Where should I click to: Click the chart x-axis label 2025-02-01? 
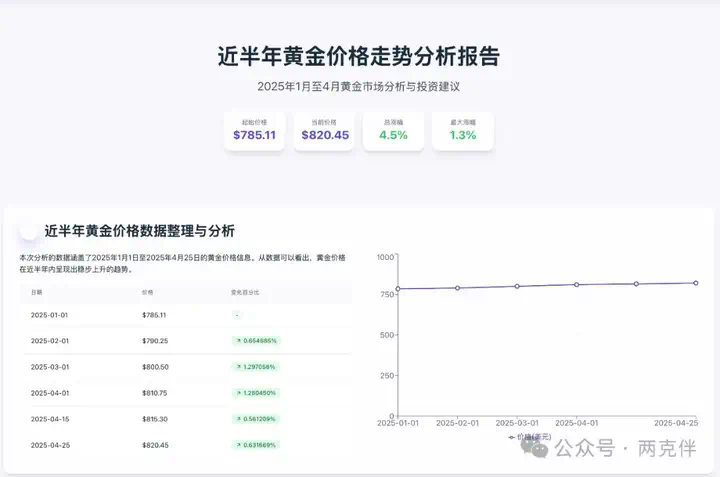pos(457,423)
